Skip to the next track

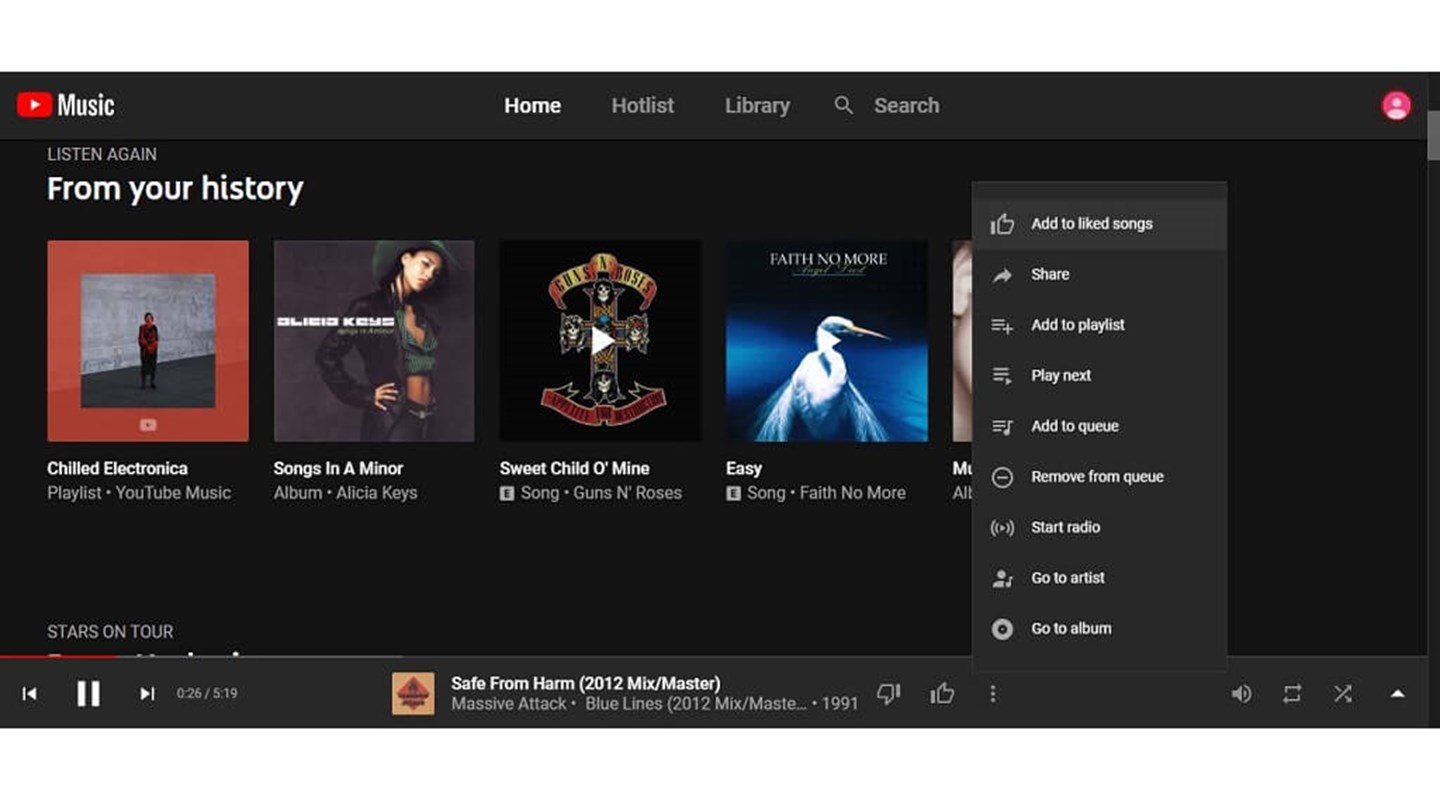147,693
